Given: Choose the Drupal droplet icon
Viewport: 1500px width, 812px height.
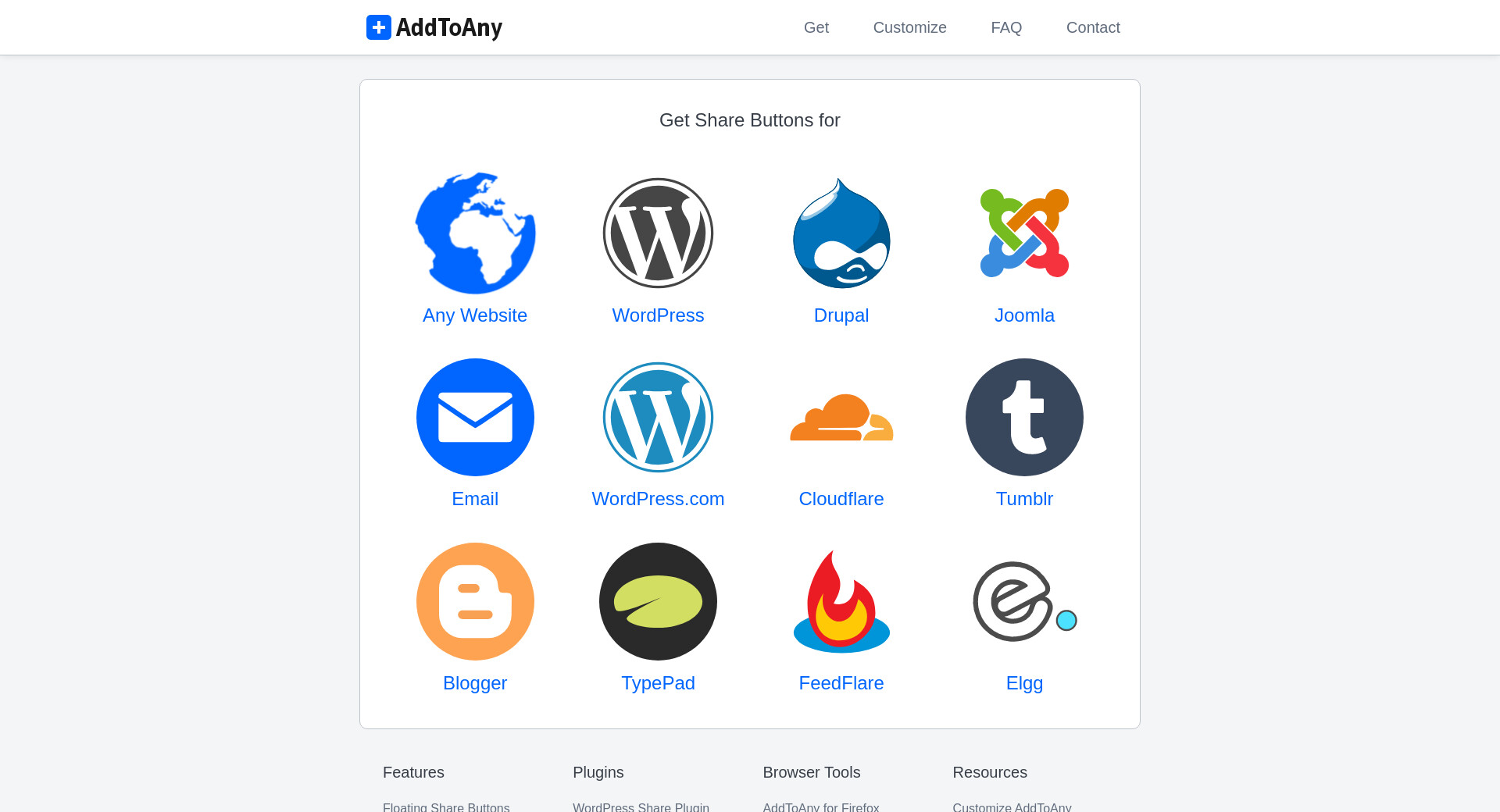Looking at the screenshot, I should (841, 233).
